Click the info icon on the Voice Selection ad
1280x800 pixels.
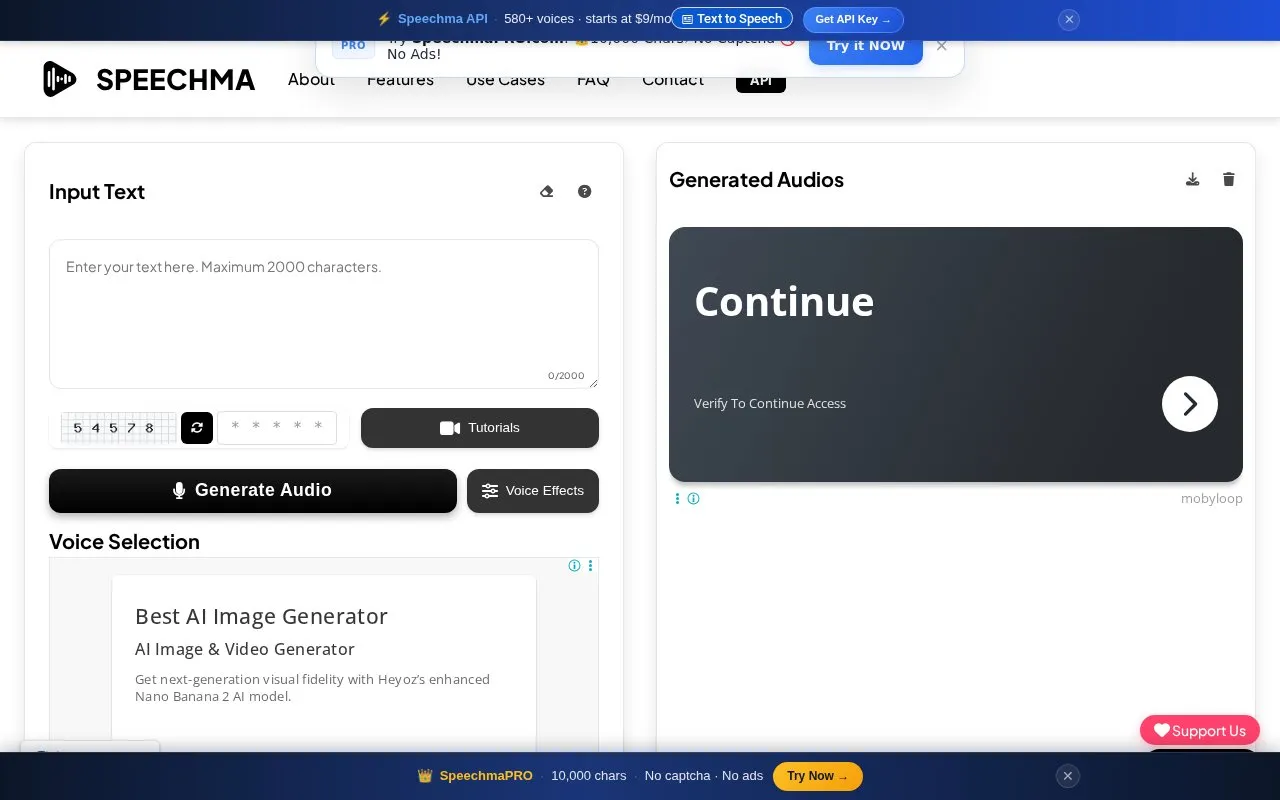(574, 565)
